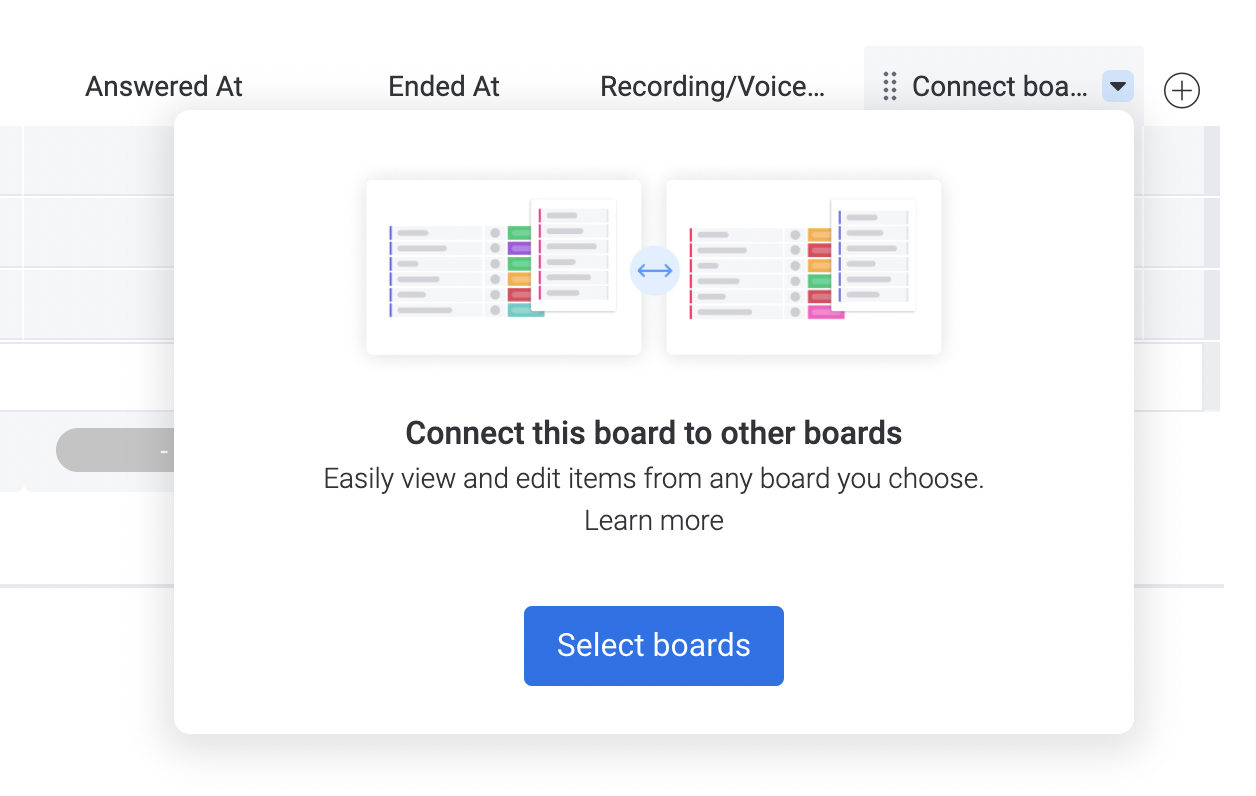This screenshot has width=1256, height=796.
Task: Click the gray summary pill showing a dash
Action: coord(115,451)
